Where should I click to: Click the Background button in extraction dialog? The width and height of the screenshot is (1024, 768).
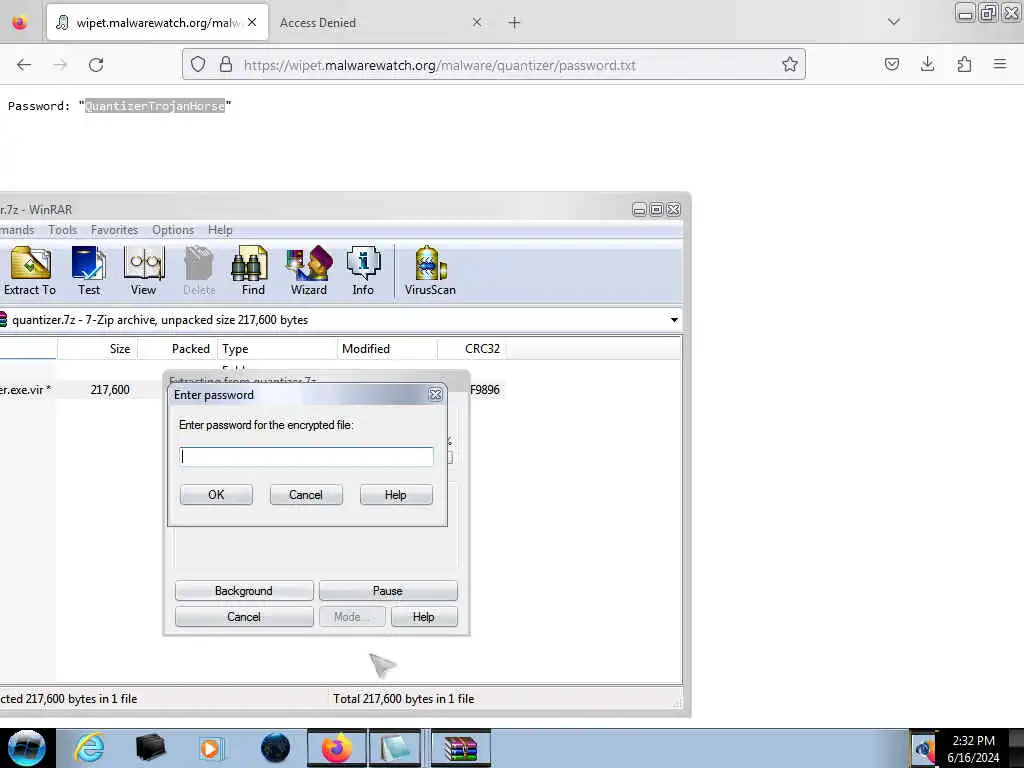[244, 591]
